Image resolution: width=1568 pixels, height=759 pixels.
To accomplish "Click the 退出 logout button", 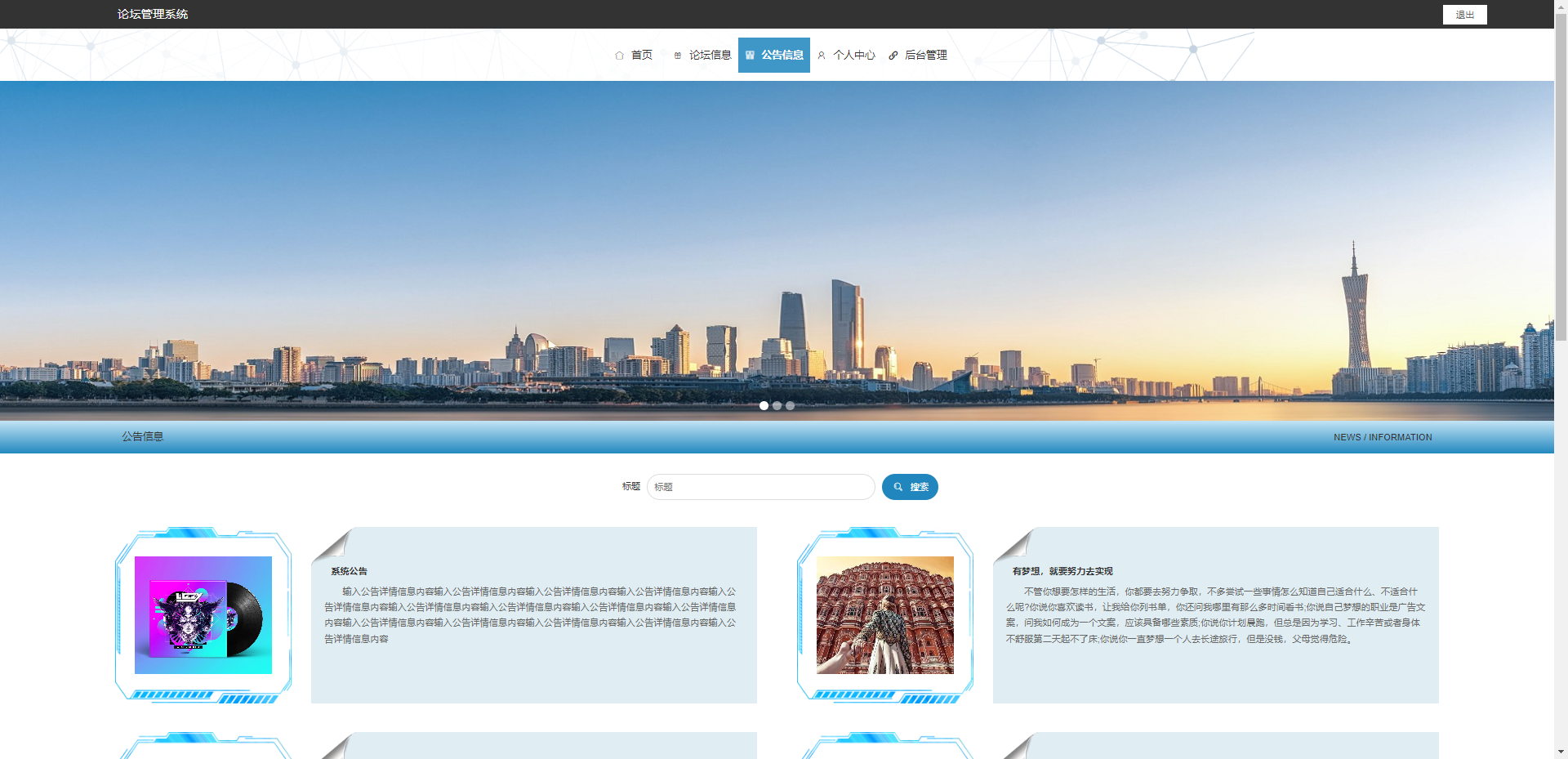I will pyautogui.click(x=1465, y=15).
